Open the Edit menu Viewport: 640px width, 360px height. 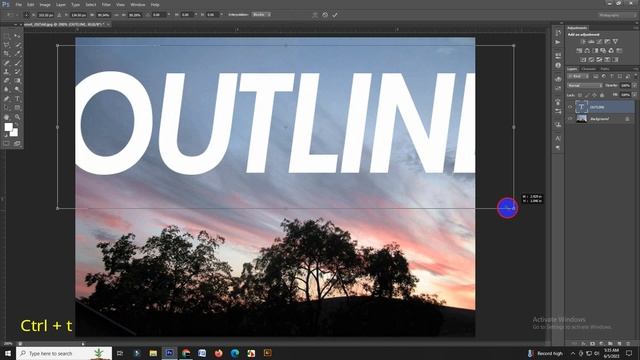[x=31, y=4]
